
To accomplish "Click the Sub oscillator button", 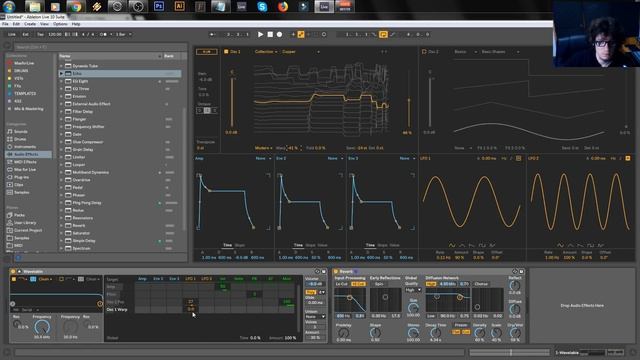I will pyautogui.click(x=207, y=52).
